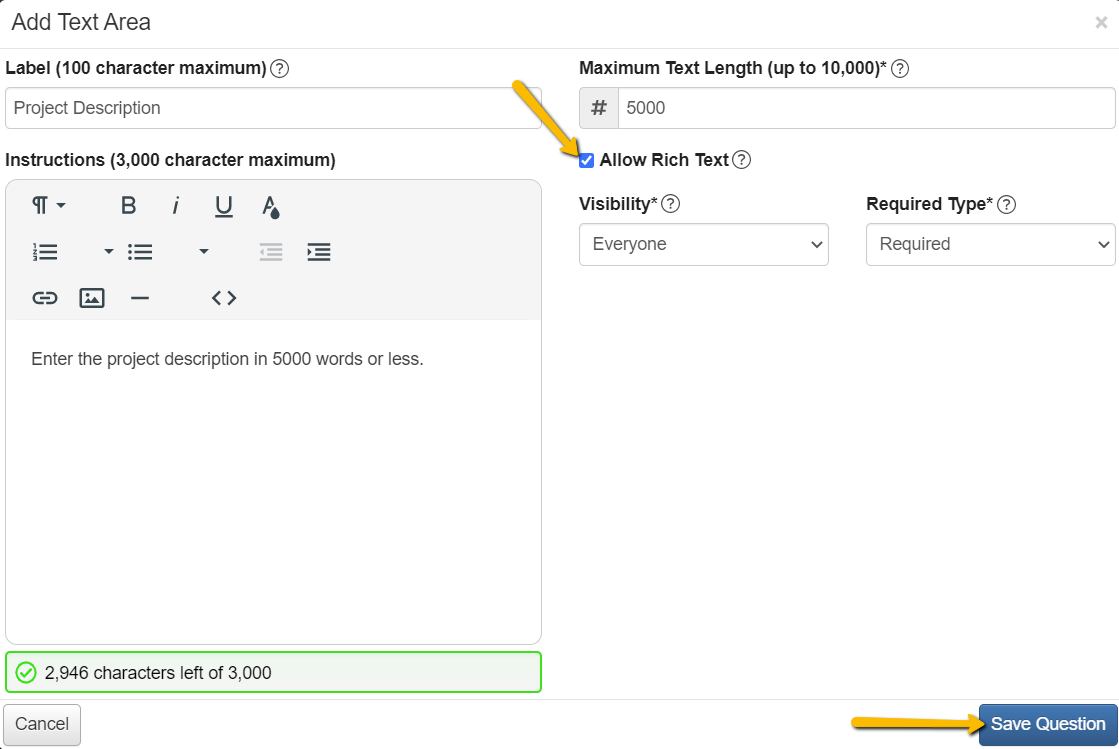The width and height of the screenshot is (1119, 749).
Task: Open the Visibility dropdown
Action: (703, 244)
